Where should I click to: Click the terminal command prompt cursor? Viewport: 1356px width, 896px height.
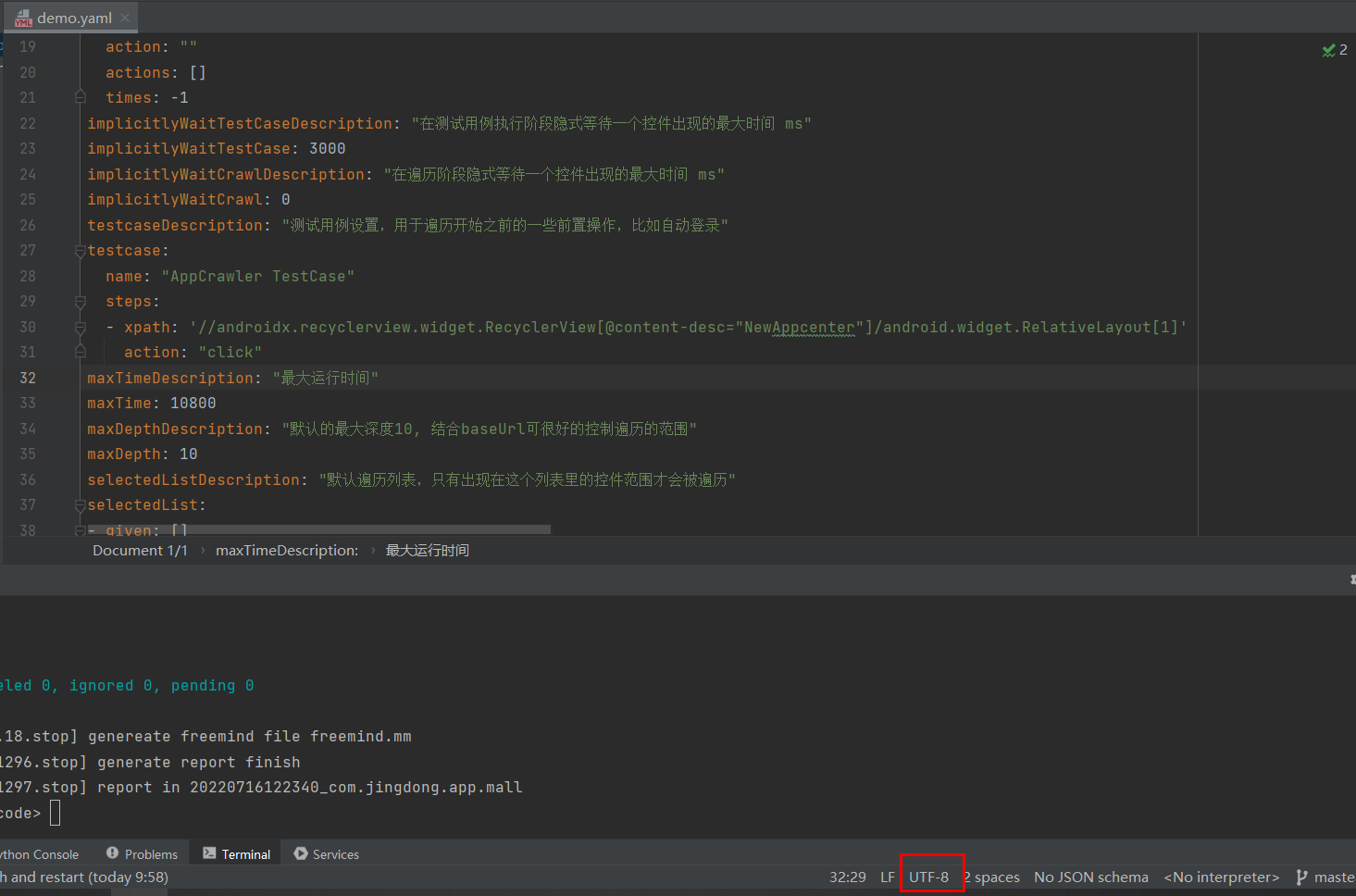(x=55, y=813)
